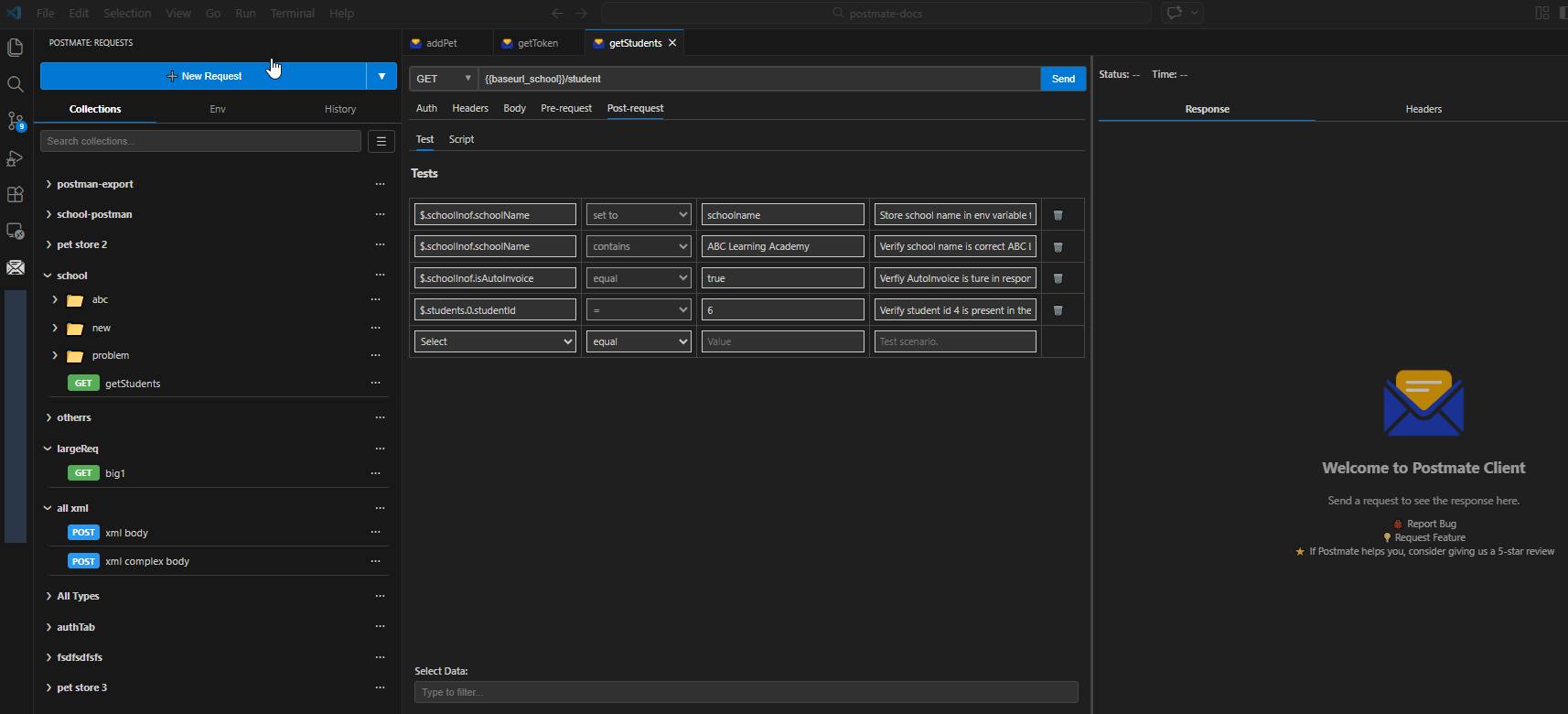Delete the 'Store school name' test row
Image resolution: width=1568 pixels, height=714 pixels.
(x=1058, y=215)
